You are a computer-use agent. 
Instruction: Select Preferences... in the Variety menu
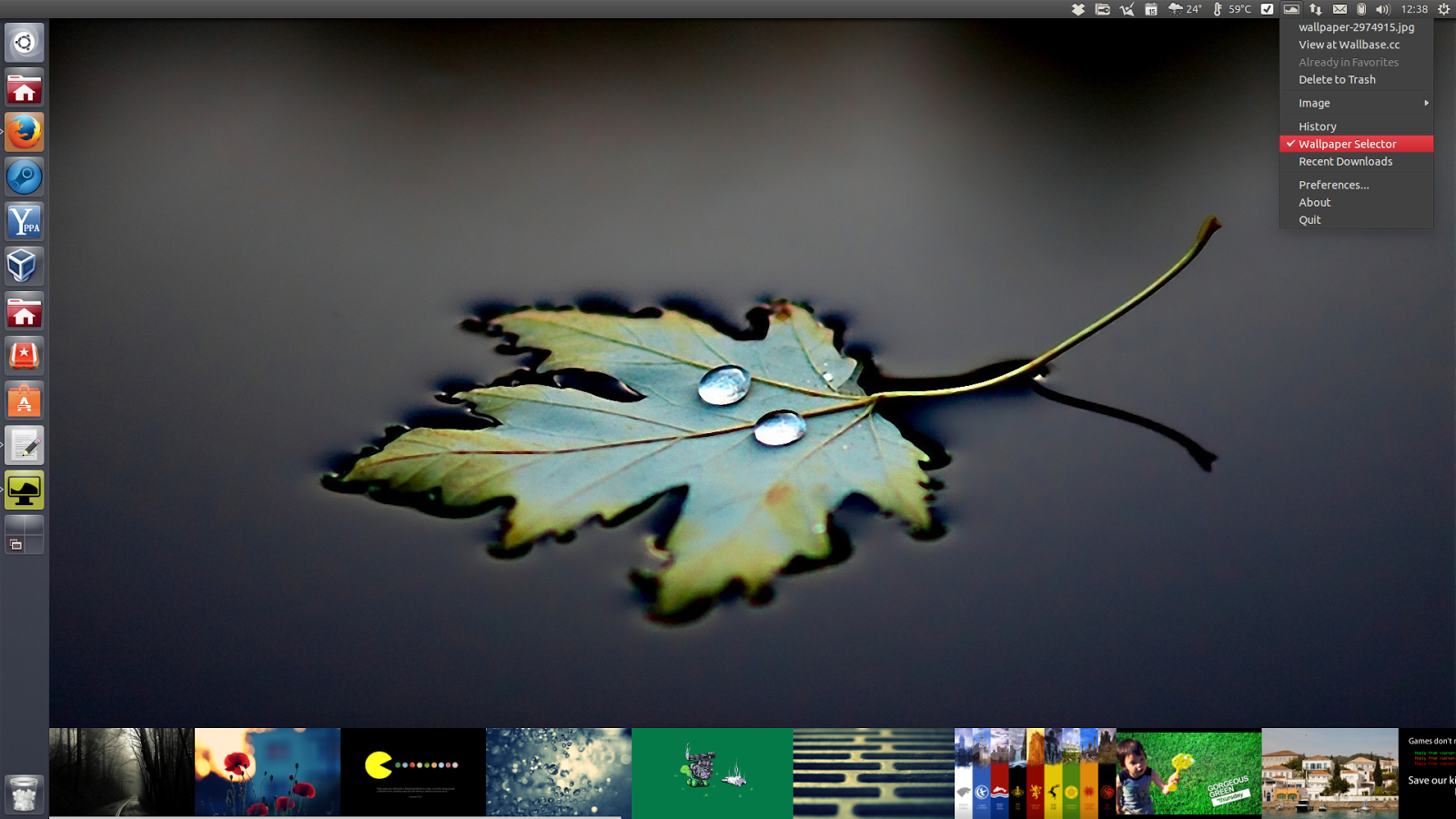point(1333,184)
